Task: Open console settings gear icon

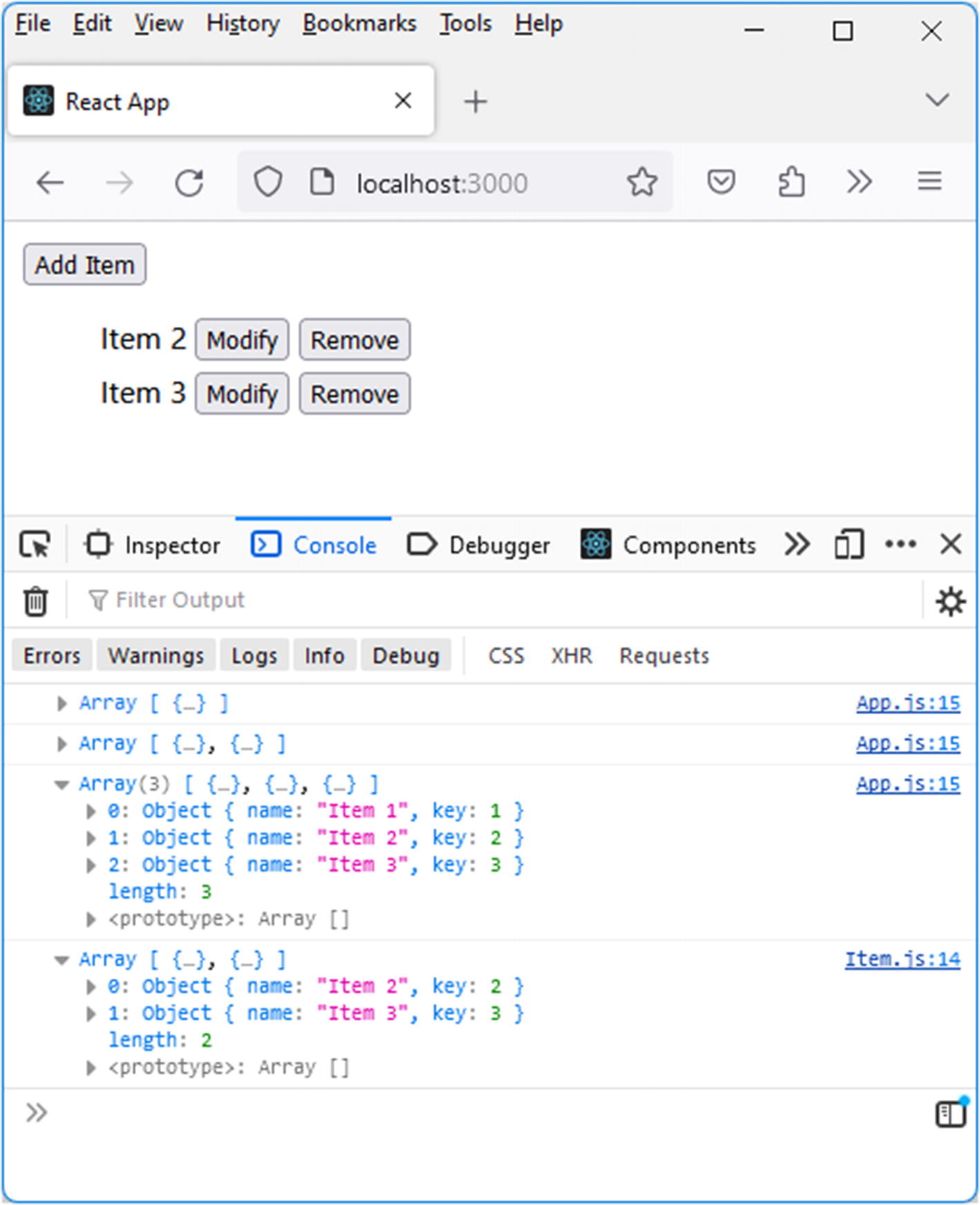Action: pos(950,601)
